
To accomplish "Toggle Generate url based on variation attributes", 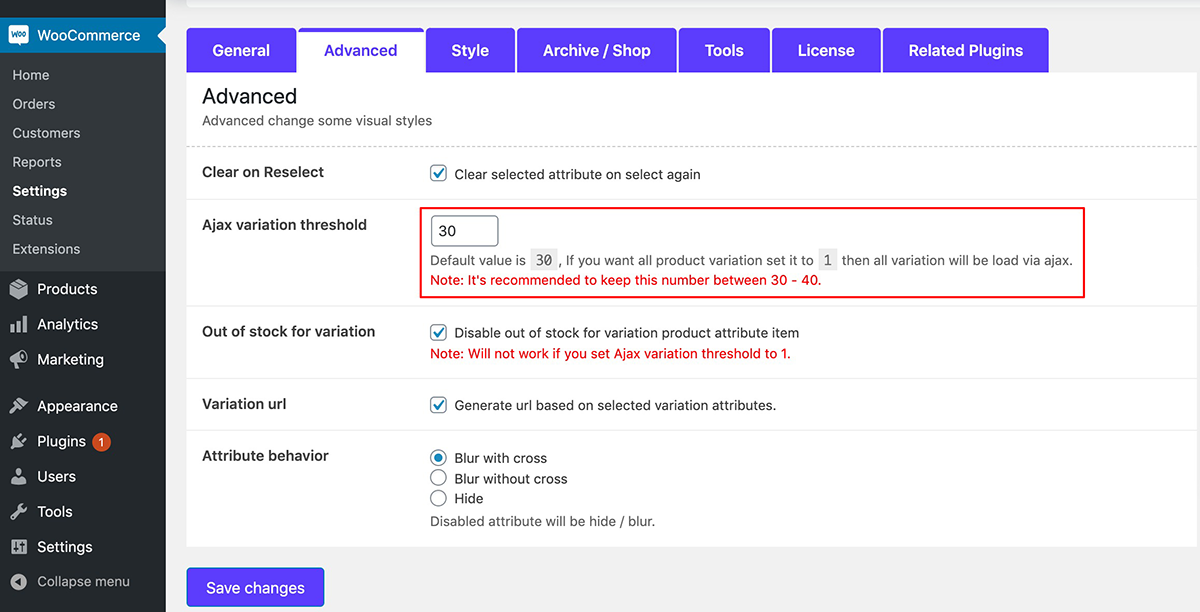I will click(x=438, y=405).
